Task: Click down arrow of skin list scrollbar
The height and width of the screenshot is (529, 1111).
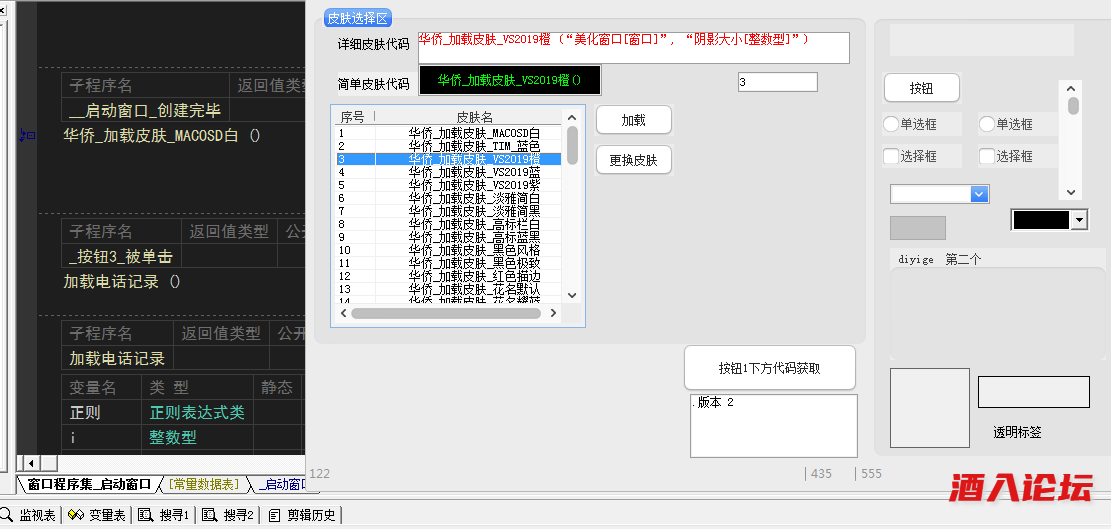Action: [572, 295]
